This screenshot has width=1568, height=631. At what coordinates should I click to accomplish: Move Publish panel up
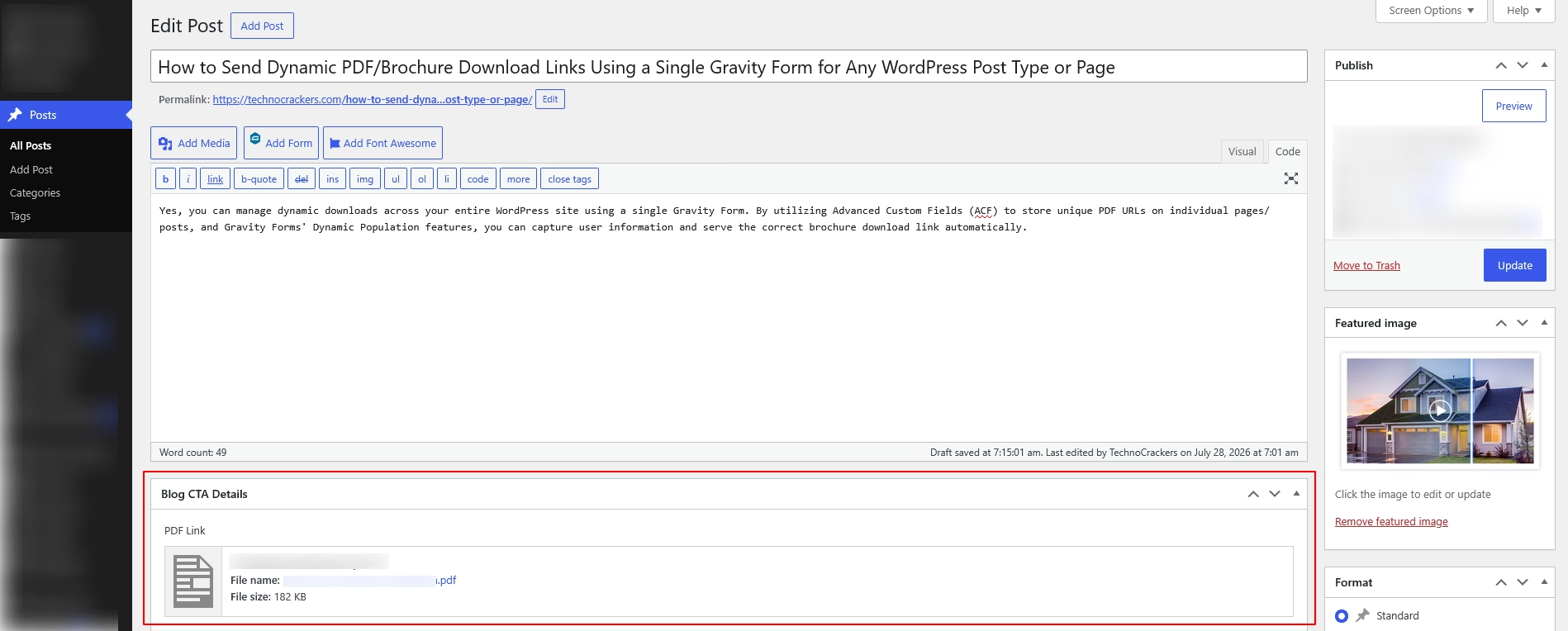pyautogui.click(x=1501, y=65)
